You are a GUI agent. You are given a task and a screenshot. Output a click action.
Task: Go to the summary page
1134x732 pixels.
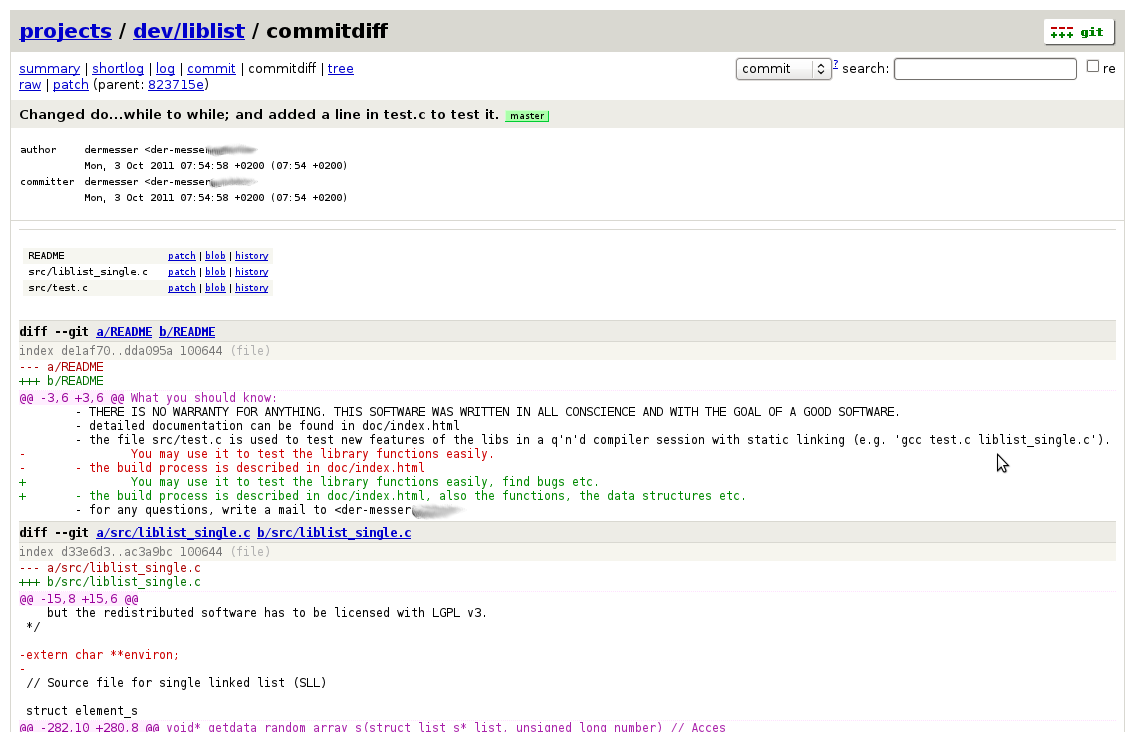[49, 69]
